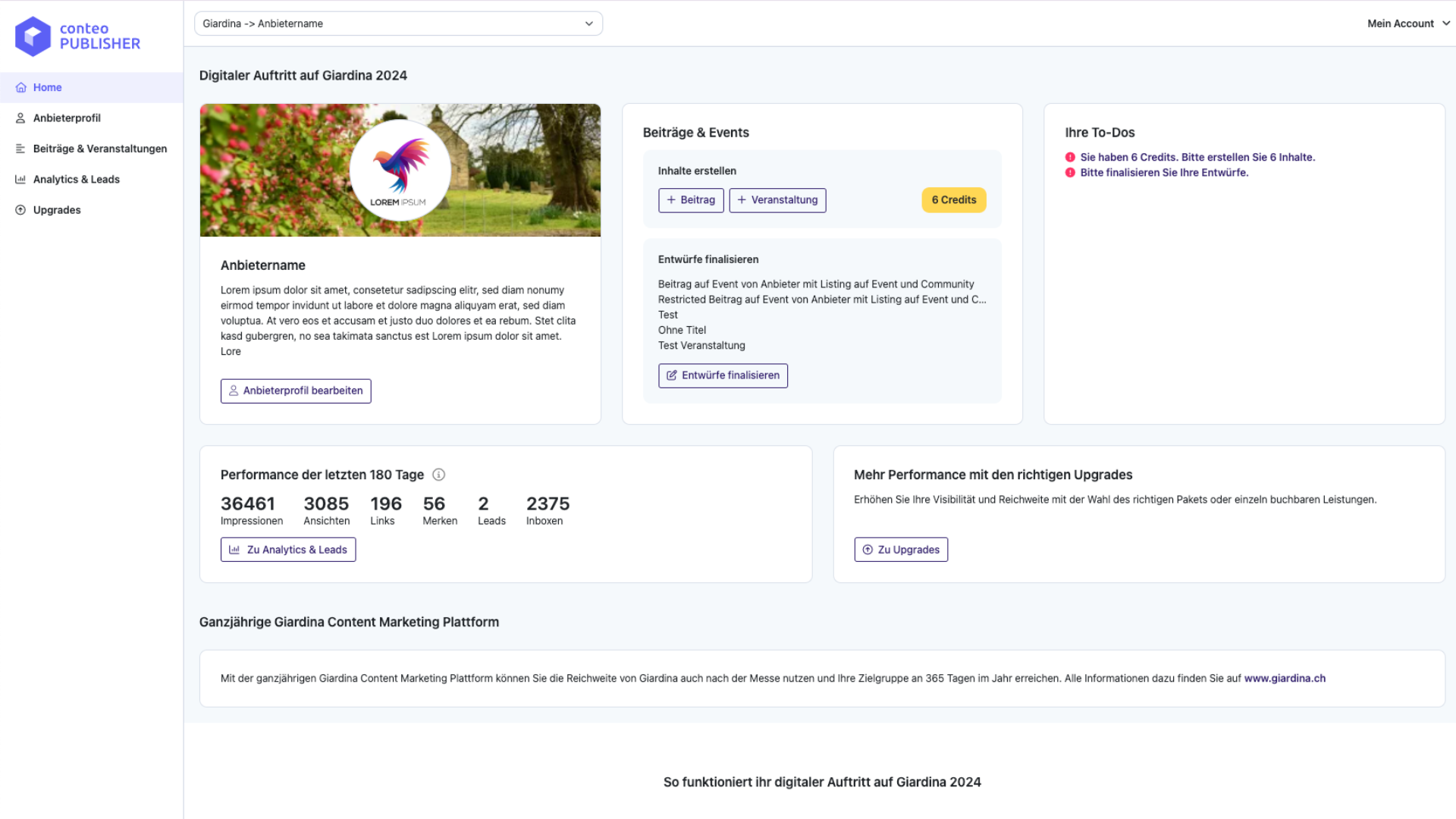Screen dimensions: 1456x819
Task: Click to-do 'Bitte finalisieren Sie Ihre Entwürfe'
Action: pos(1164,172)
